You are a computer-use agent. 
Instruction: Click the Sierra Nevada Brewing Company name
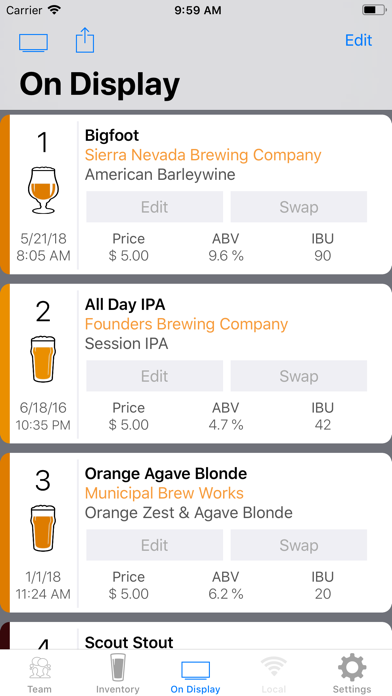coord(203,155)
